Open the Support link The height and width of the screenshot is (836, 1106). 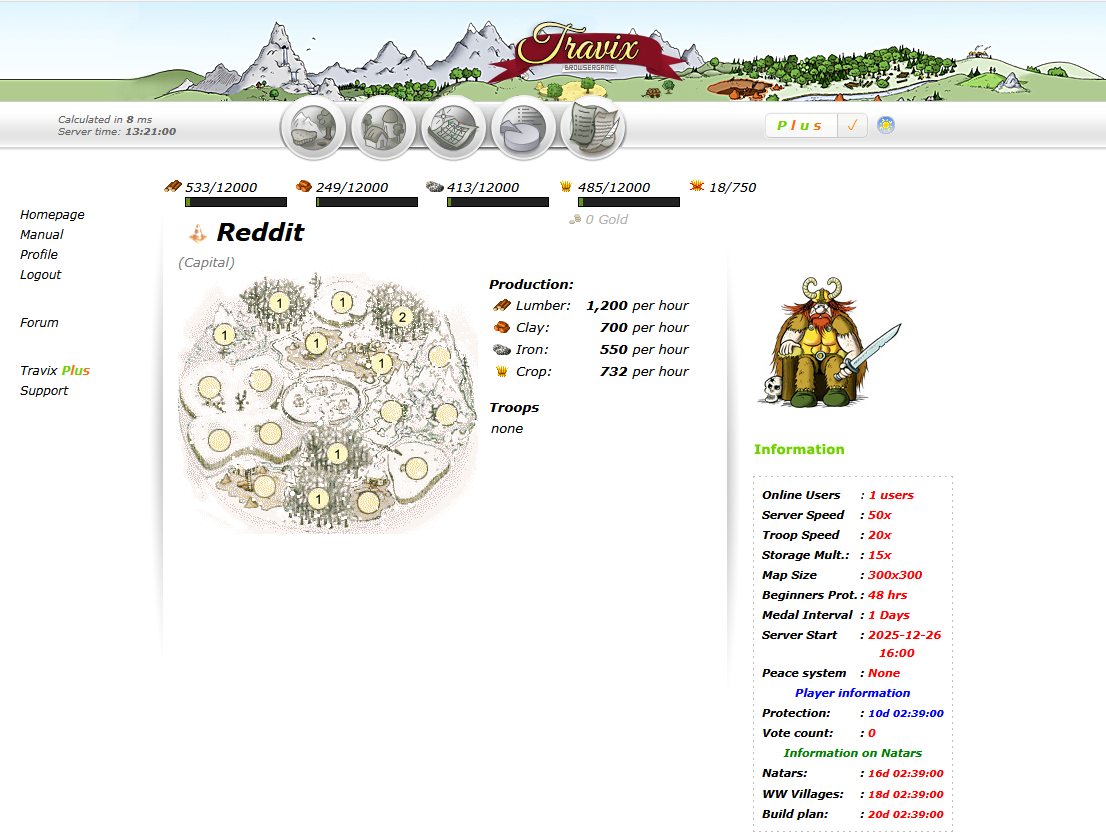[44, 391]
